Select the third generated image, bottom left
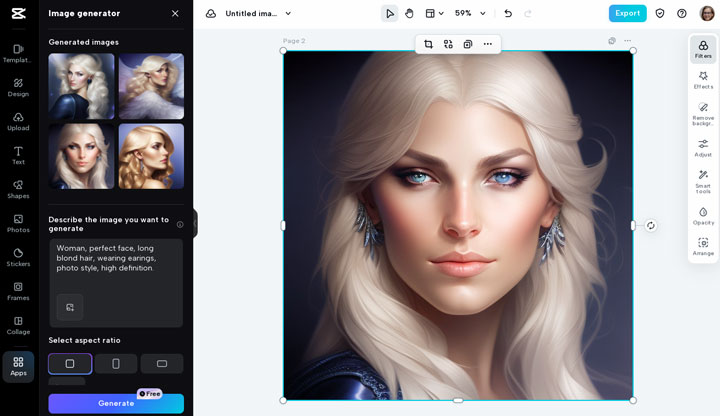Viewport: 720px width, 416px height. [81, 156]
